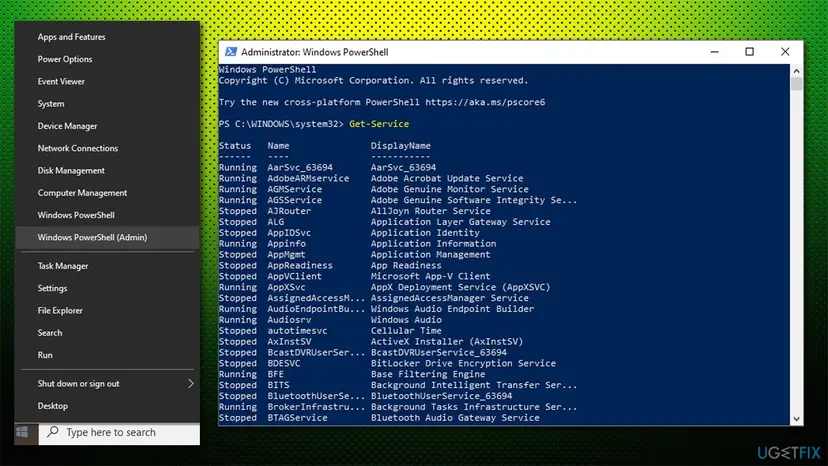Image resolution: width=828 pixels, height=466 pixels.
Task: Click the BTAGService name
Action: pyautogui.click(x=297, y=417)
